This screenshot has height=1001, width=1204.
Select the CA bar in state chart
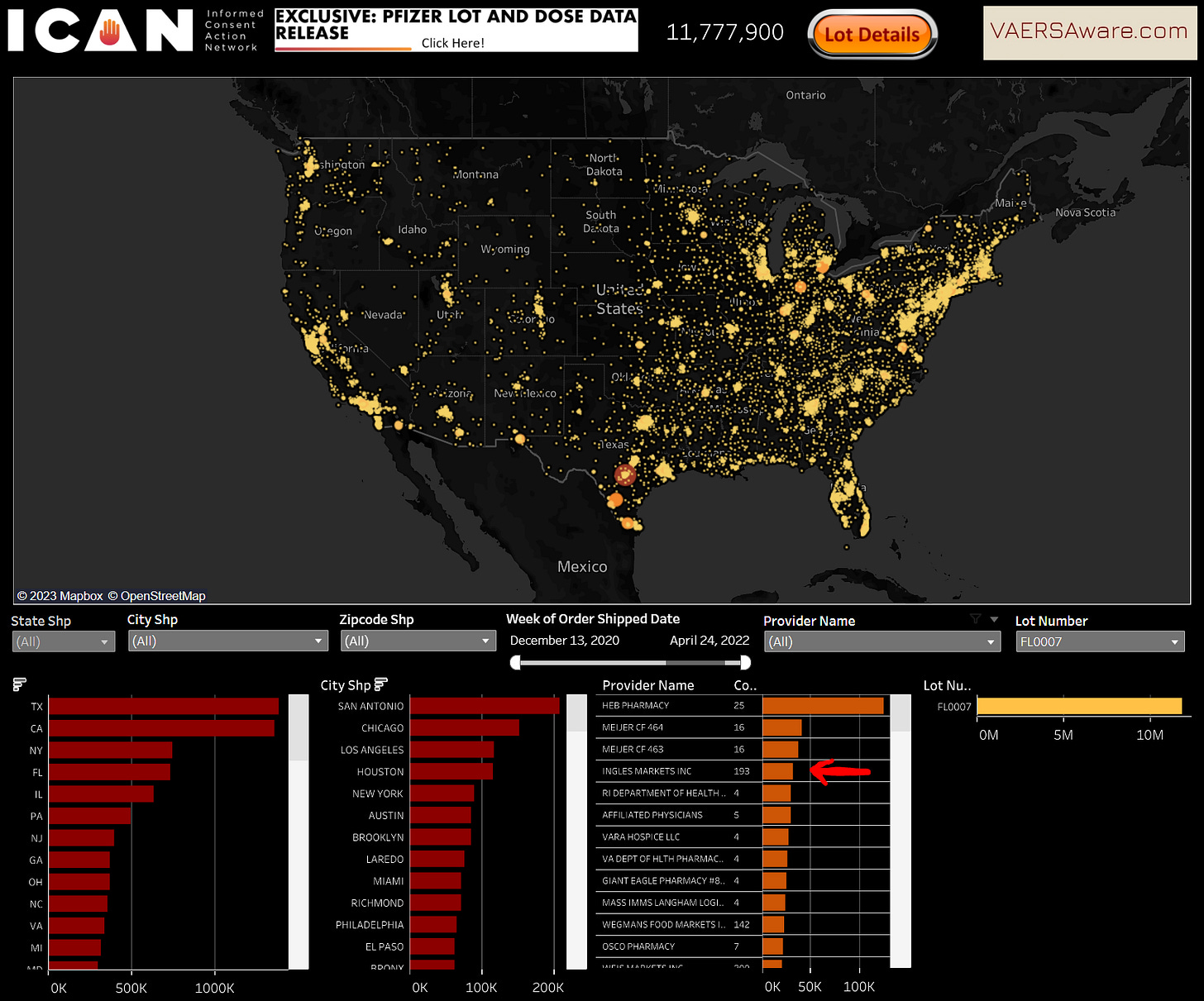(x=161, y=728)
